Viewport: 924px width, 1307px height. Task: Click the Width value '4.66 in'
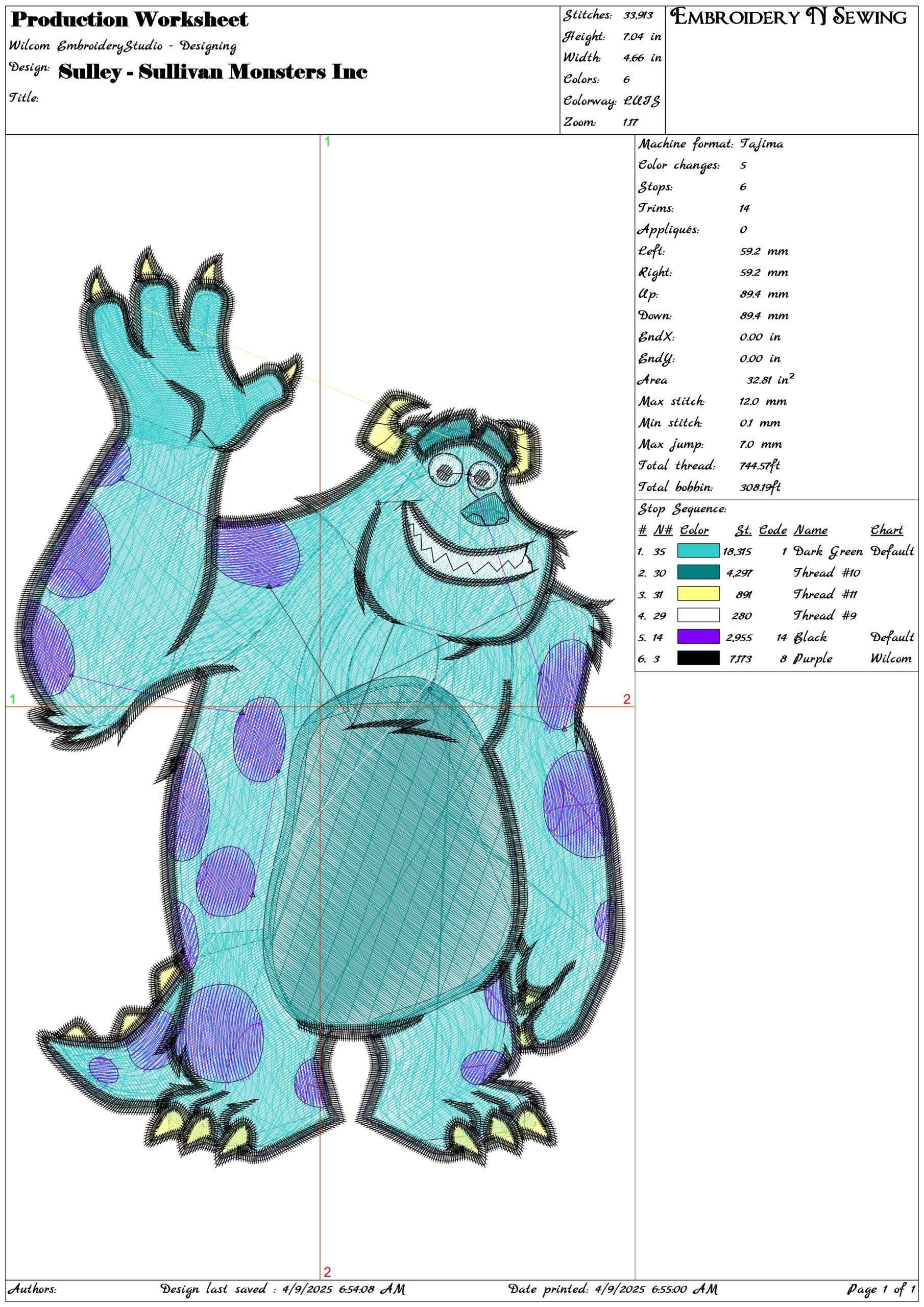click(642, 58)
